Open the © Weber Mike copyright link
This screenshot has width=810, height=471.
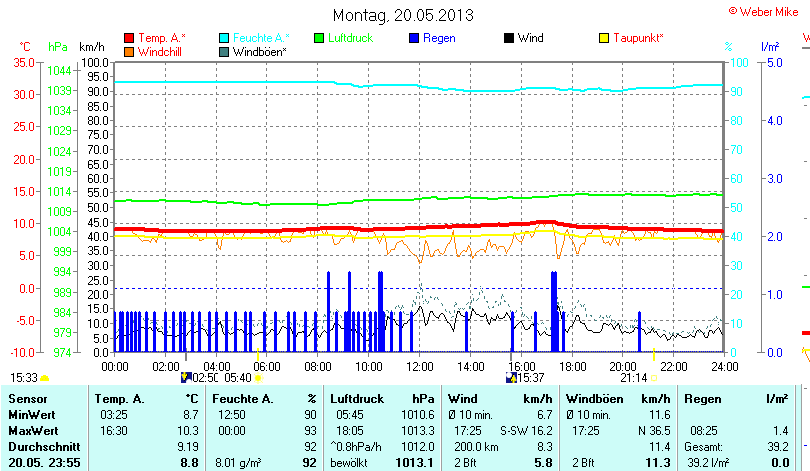(765, 9)
